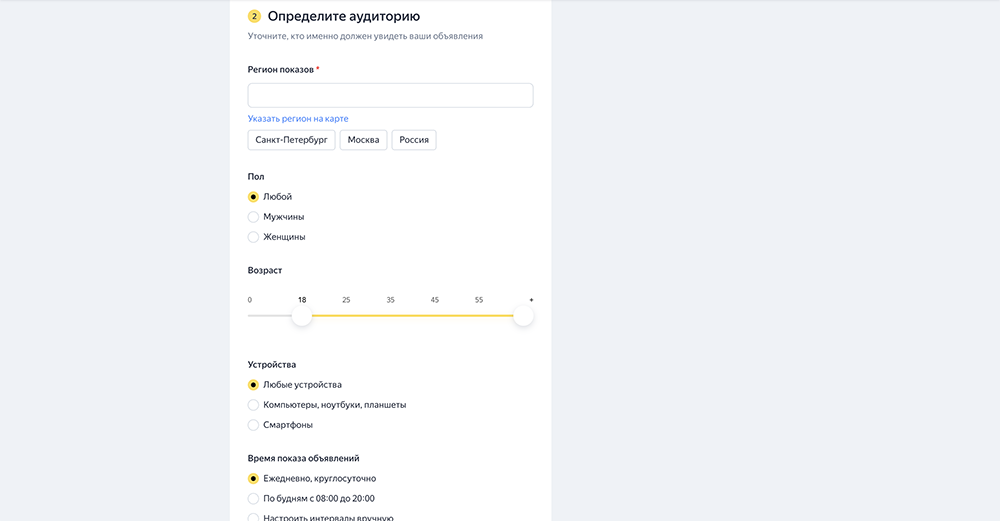Select the Женщины radio option
Screen dimensions: 1000x521
[x=254, y=237]
